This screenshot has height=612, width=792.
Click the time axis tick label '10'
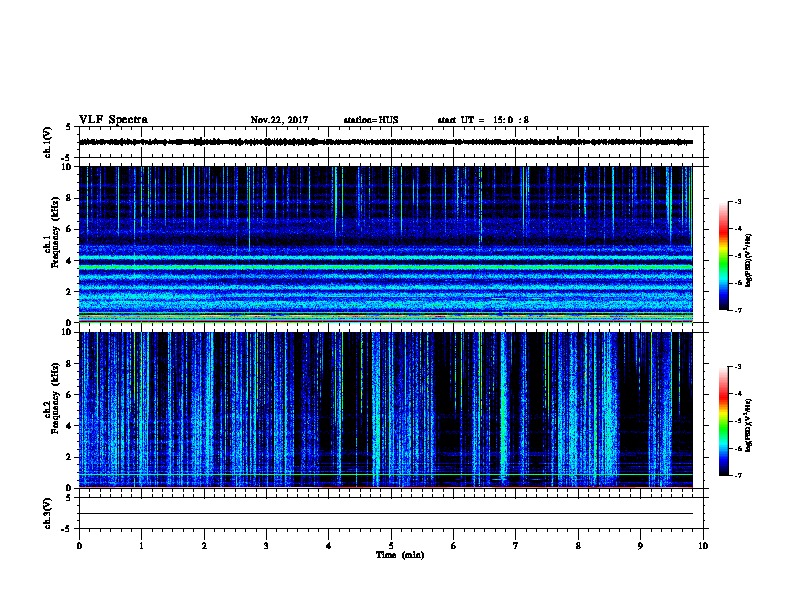(703, 546)
